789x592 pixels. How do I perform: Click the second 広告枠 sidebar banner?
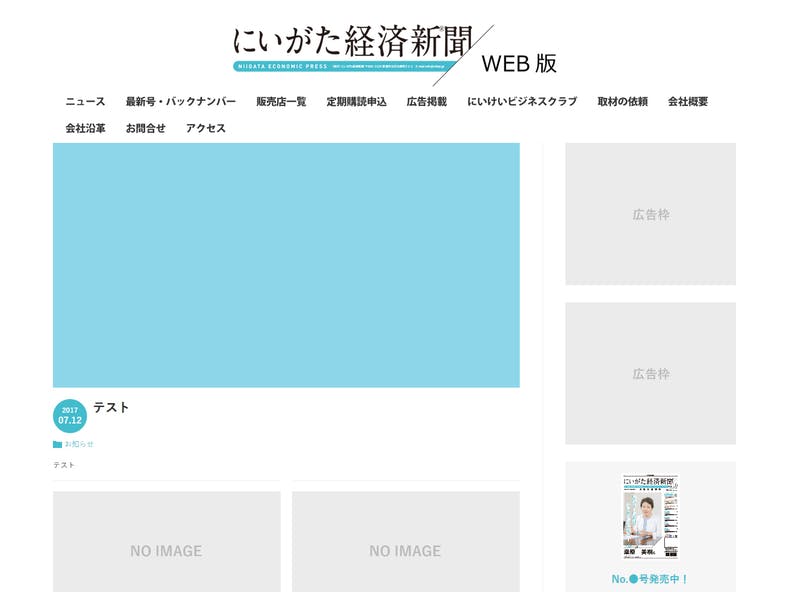tap(650, 373)
